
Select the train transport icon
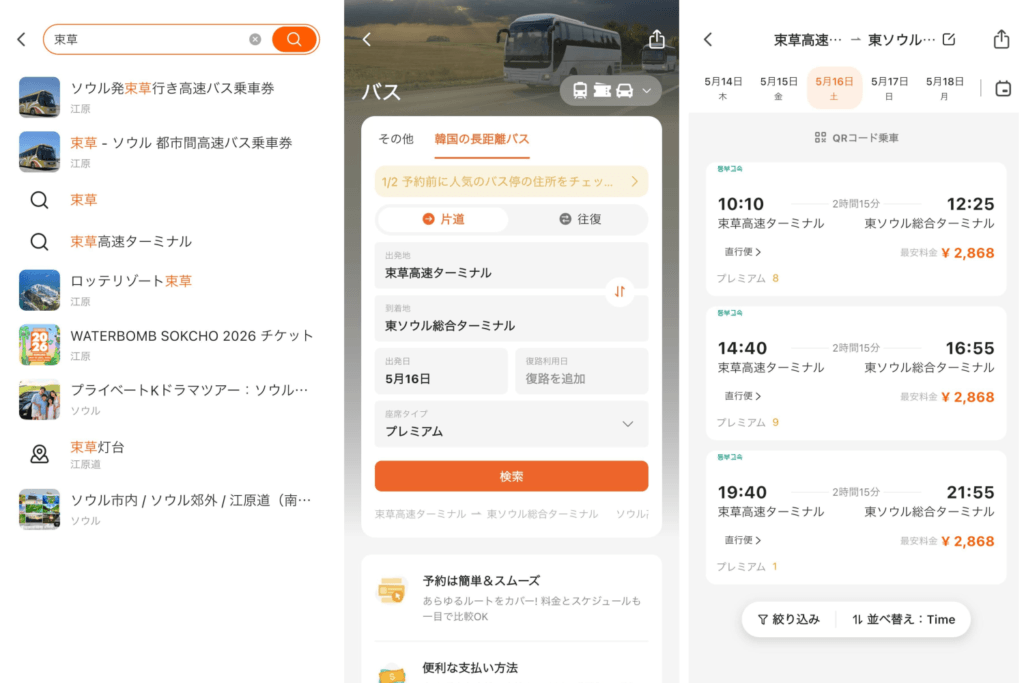pos(580,90)
